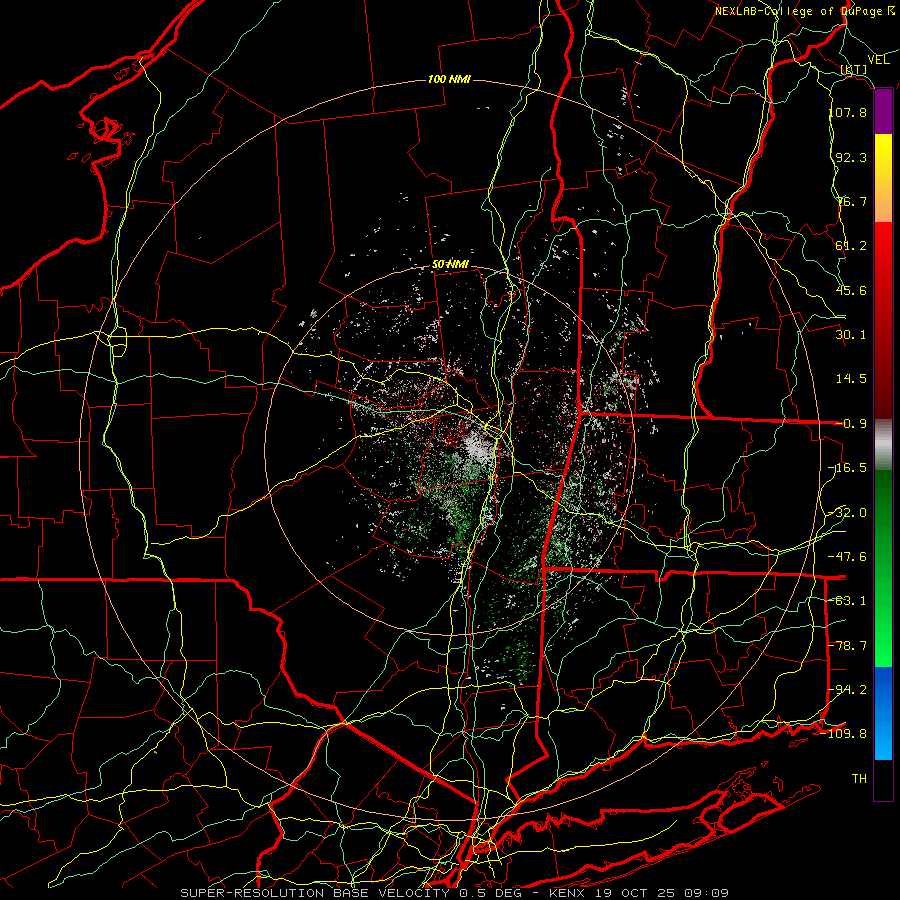The height and width of the screenshot is (900, 900).
Task: Click the -16.5 velocity scale value
Action: pos(848,468)
